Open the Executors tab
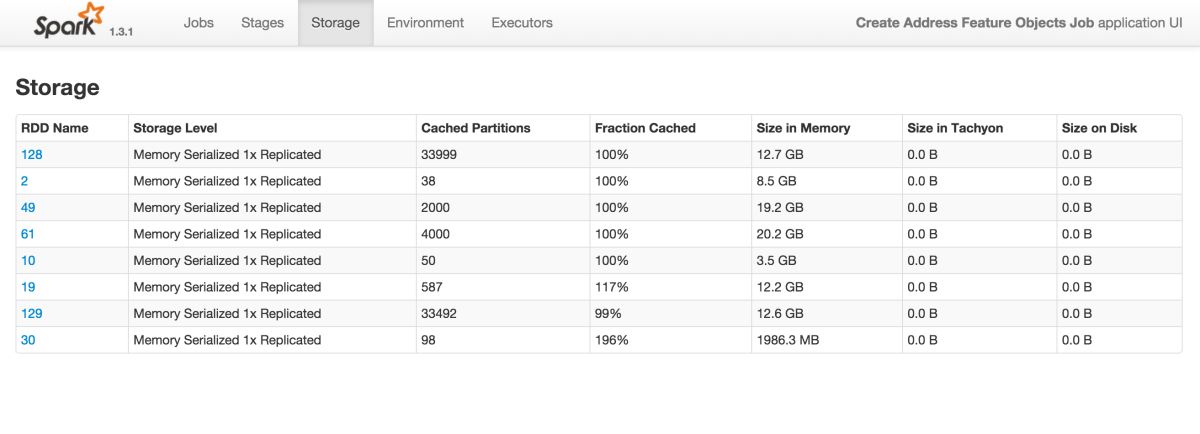1200x434 pixels. (522, 22)
